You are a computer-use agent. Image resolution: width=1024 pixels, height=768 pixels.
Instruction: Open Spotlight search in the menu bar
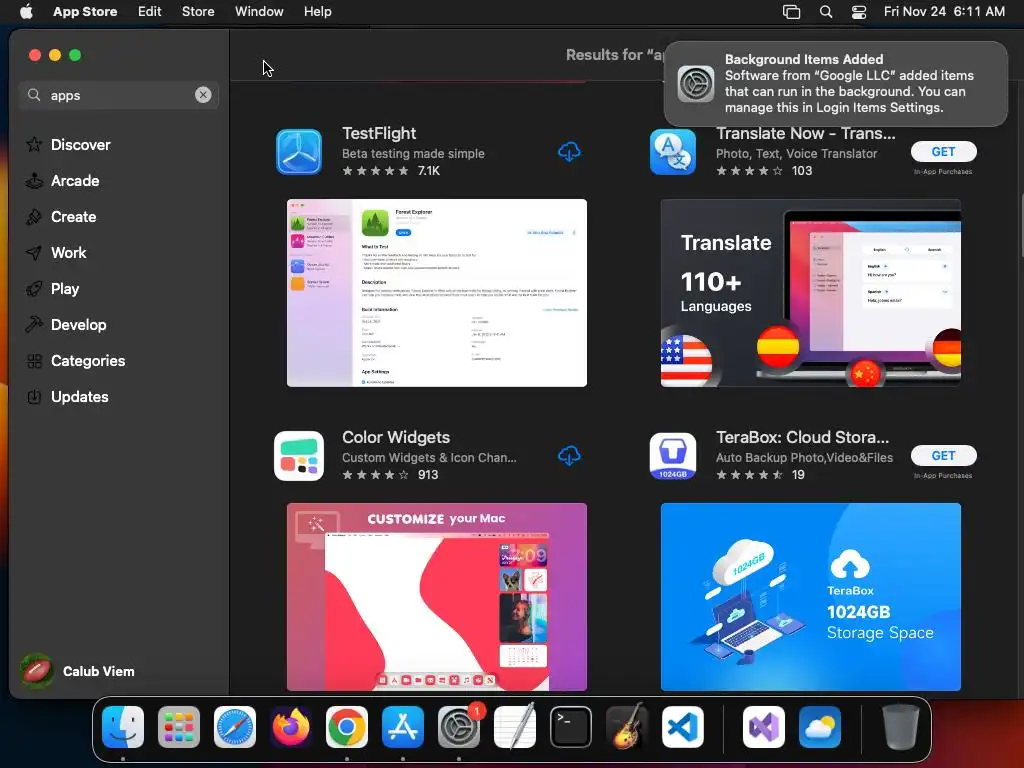click(825, 11)
